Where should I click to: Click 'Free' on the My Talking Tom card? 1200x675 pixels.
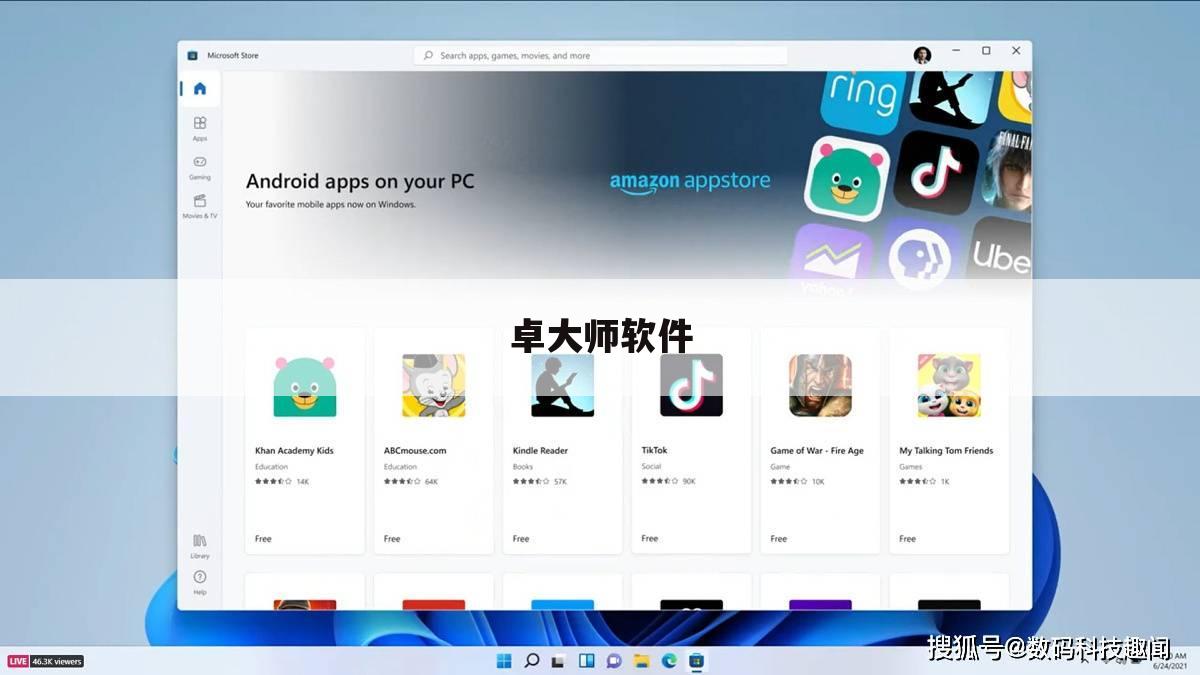(x=907, y=539)
